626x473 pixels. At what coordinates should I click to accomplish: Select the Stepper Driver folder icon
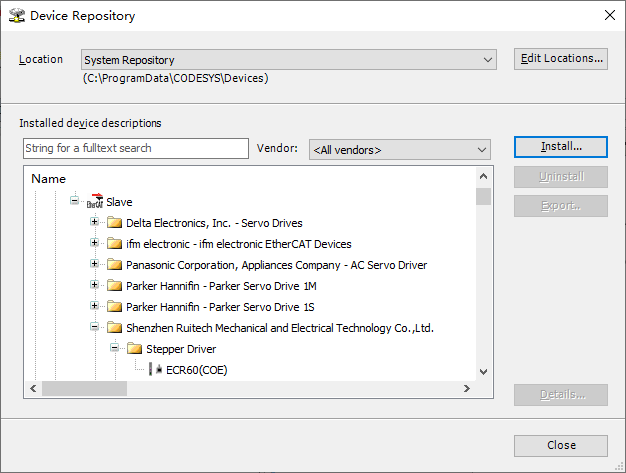click(135, 348)
